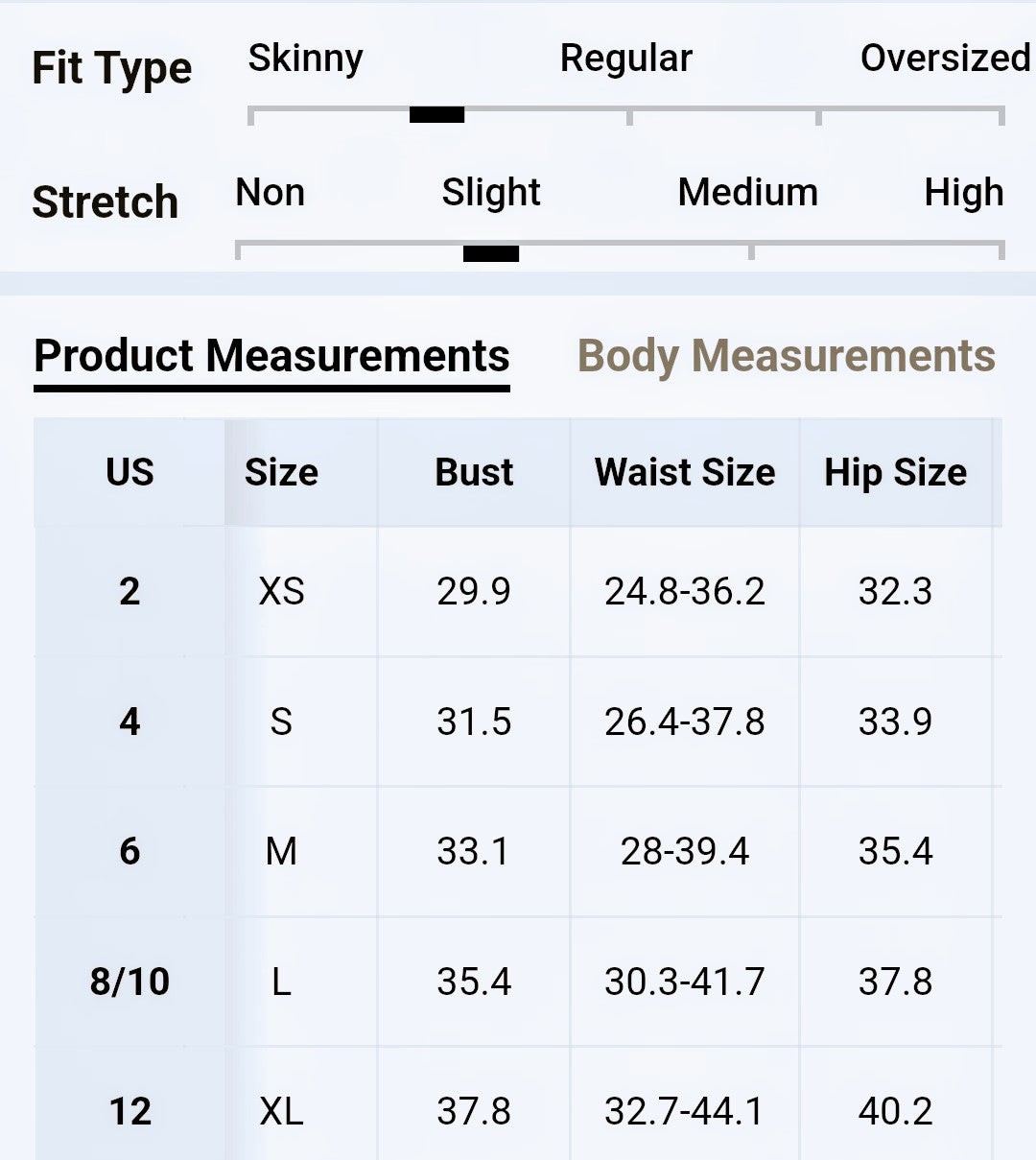This screenshot has width=1036, height=1160.
Task: Select the Product Measurements tab
Action: click(x=271, y=356)
